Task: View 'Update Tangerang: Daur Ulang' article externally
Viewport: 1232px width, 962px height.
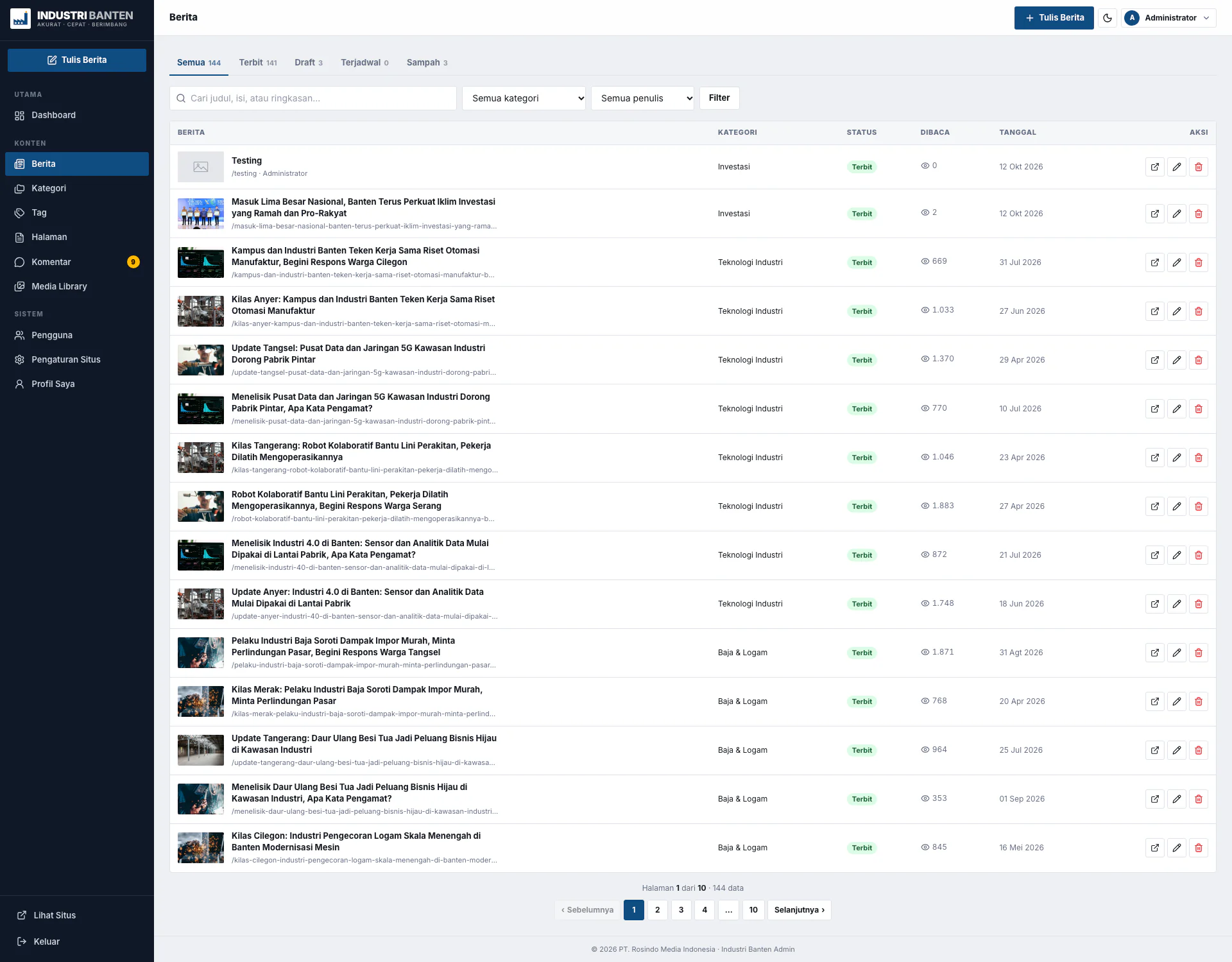Action: pos(1155,750)
